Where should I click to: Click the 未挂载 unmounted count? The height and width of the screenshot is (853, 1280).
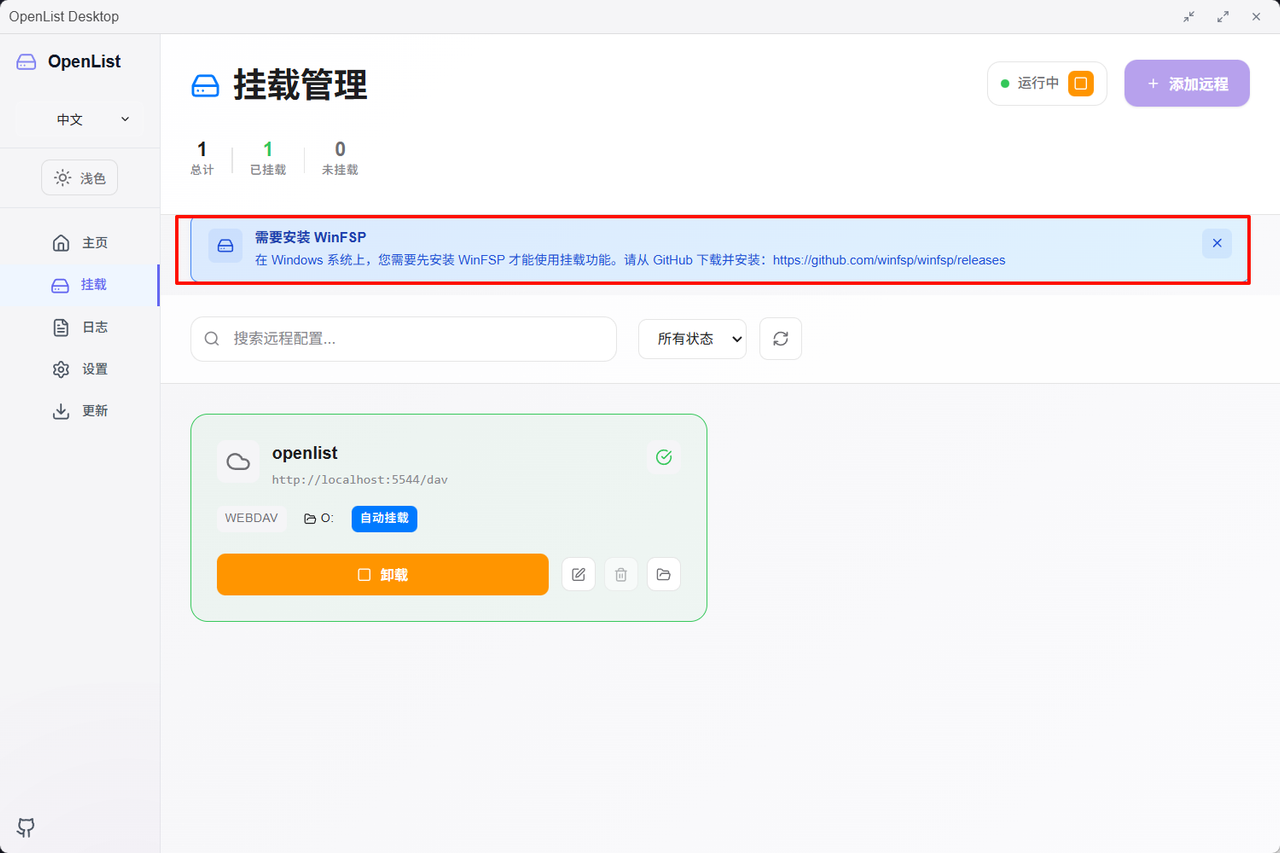tap(340, 159)
